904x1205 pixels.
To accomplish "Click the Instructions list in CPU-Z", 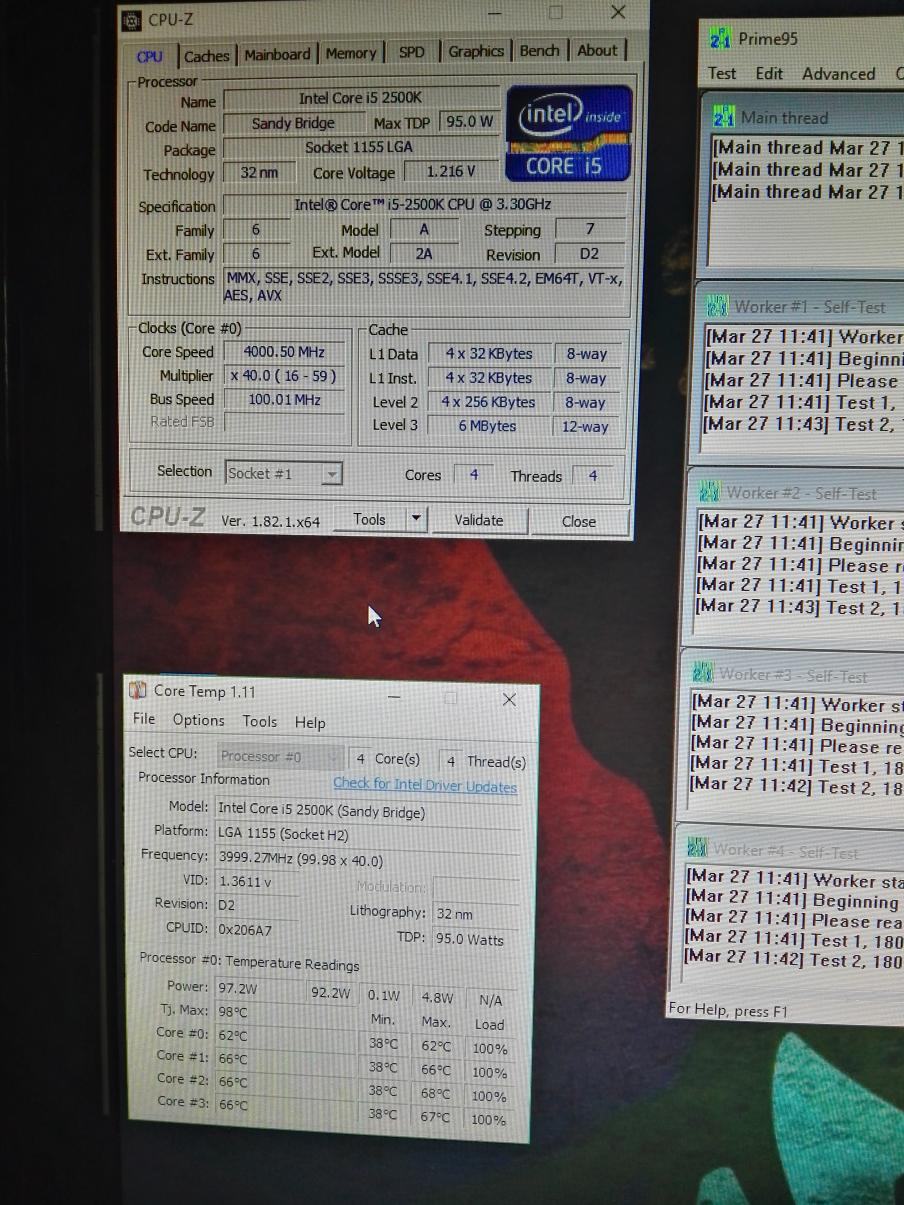I will [x=424, y=287].
